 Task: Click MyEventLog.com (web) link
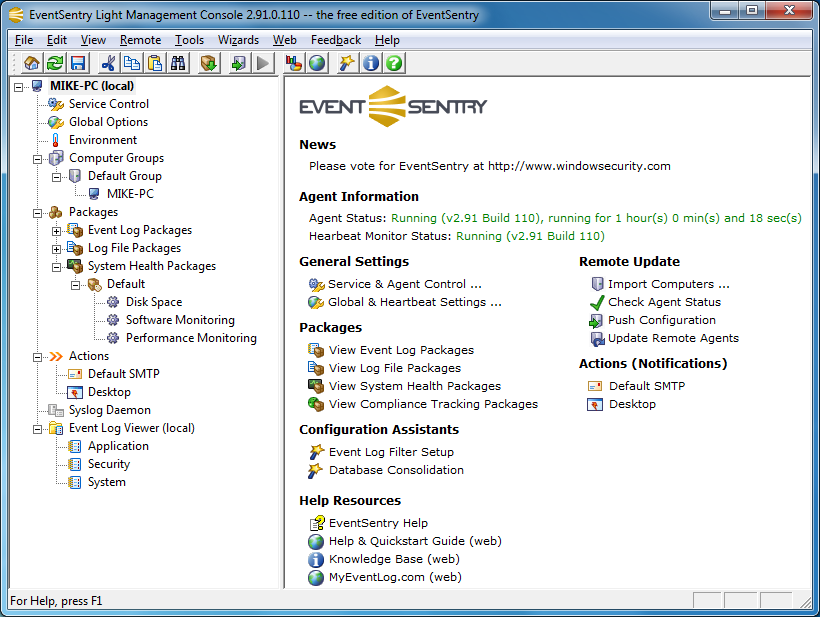pyautogui.click(x=395, y=577)
